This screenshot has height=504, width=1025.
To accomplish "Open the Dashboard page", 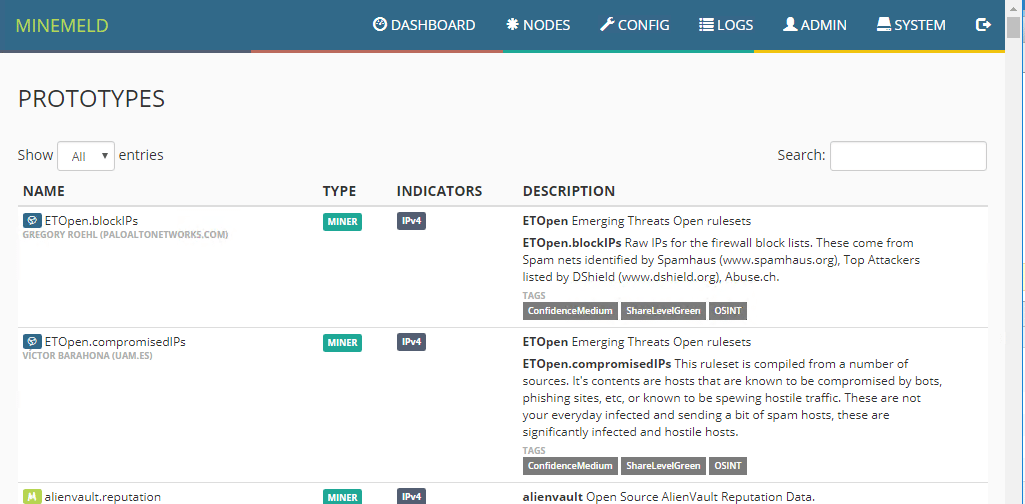I will pyautogui.click(x=424, y=25).
